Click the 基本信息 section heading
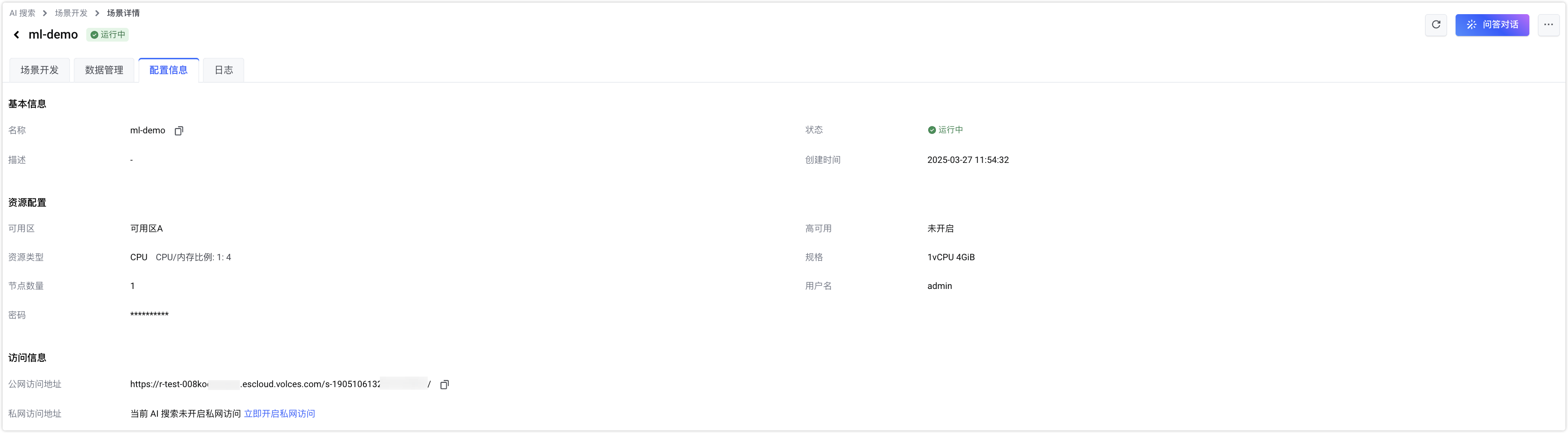The image size is (1568, 433). pos(27,104)
